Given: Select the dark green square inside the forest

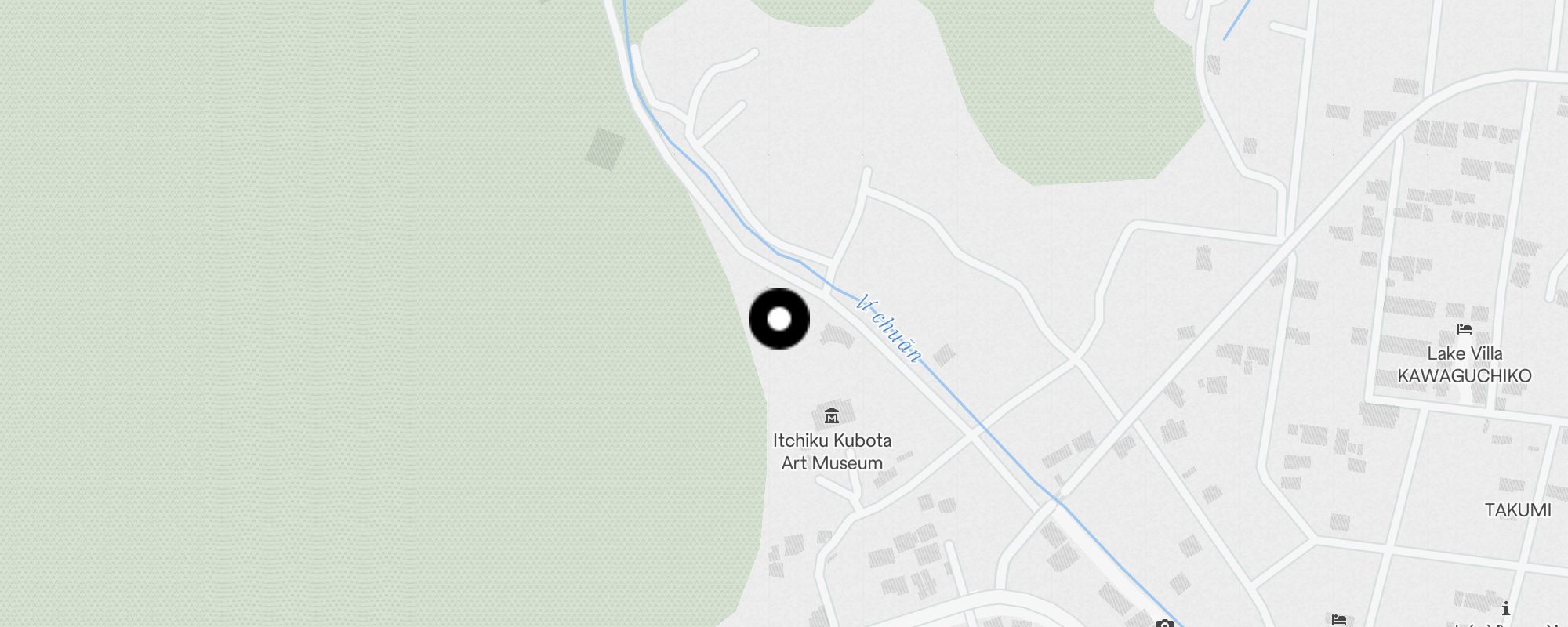Looking at the screenshot, I should pyautogui.click(x=605, y=149).
